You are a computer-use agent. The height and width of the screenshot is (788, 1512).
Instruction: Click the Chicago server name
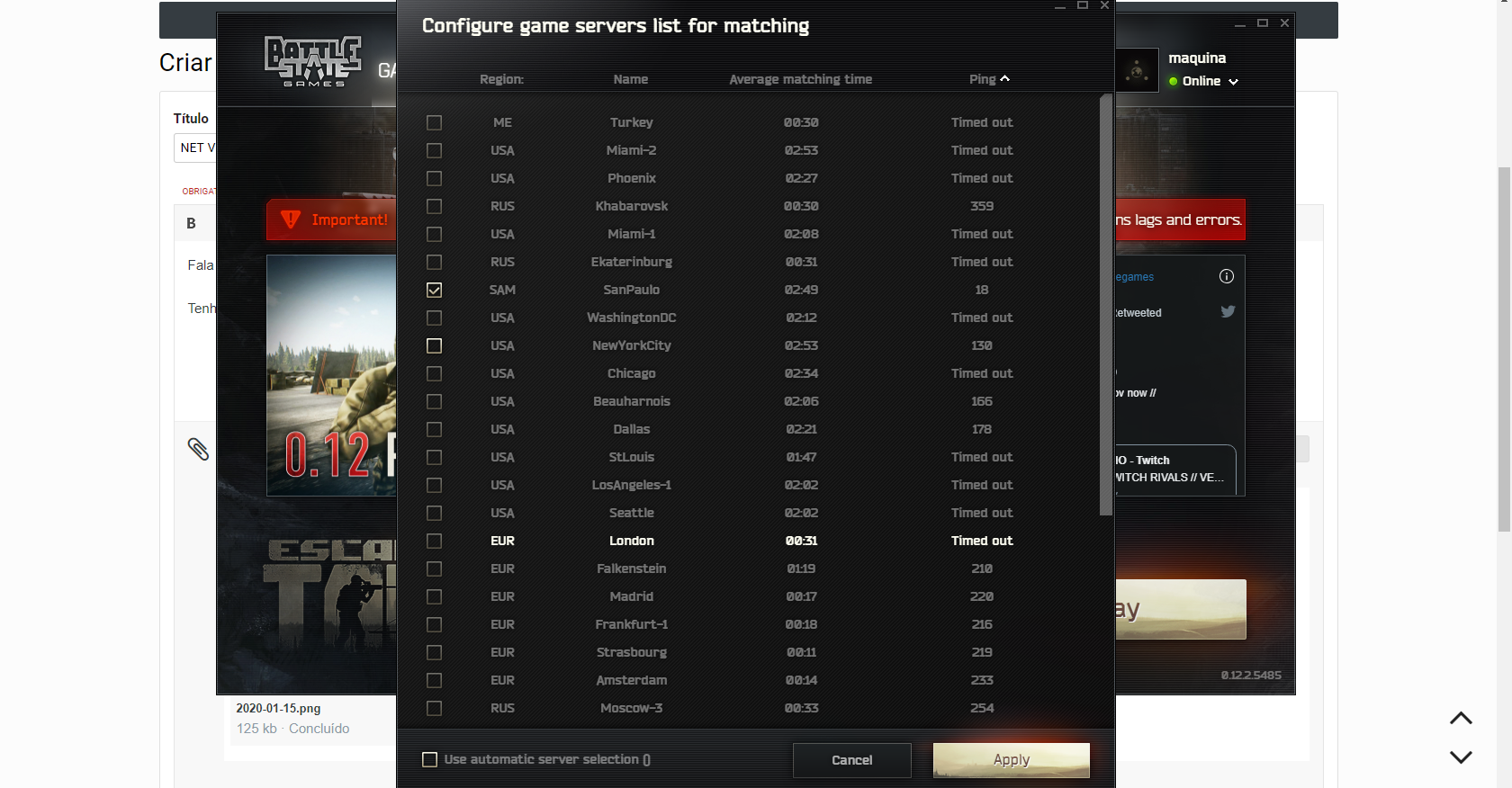(631, 373)
